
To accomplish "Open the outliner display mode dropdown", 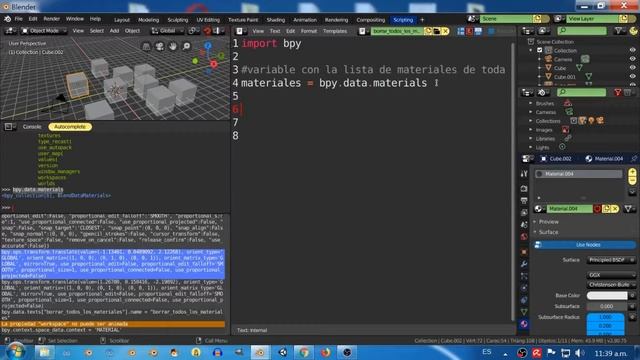I will coord(542,31).
